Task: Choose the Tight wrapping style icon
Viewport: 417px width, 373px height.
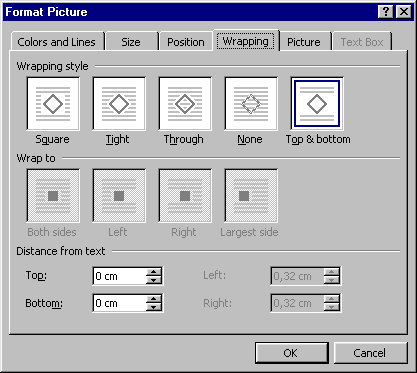Action: 119,104
